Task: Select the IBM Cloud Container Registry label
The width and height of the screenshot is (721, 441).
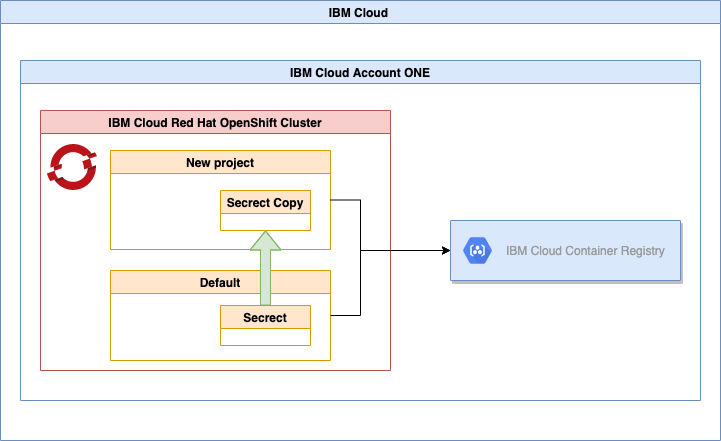Action: click(585, 251)
